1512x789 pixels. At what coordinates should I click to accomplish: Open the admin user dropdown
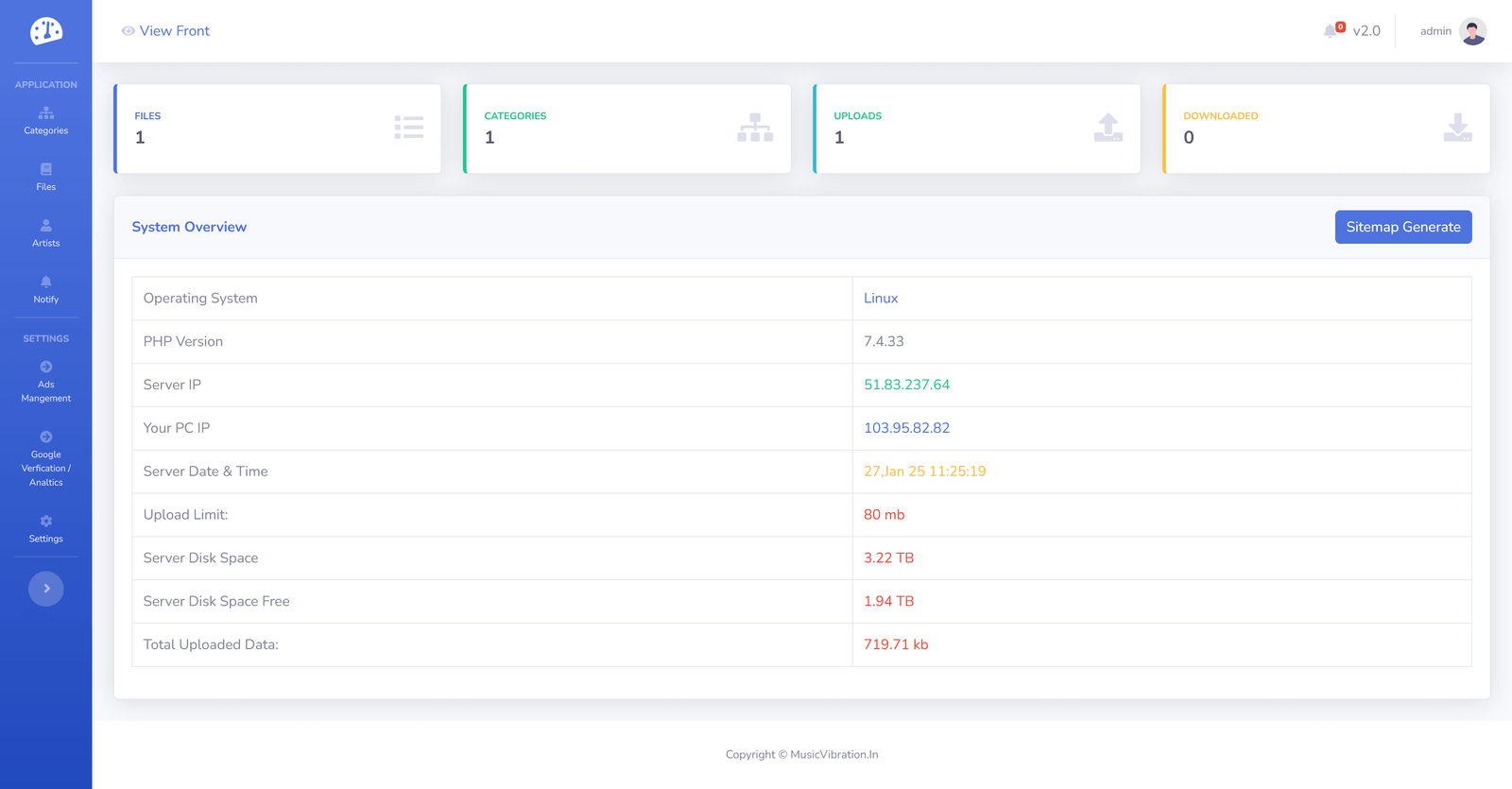(1435, 31)
